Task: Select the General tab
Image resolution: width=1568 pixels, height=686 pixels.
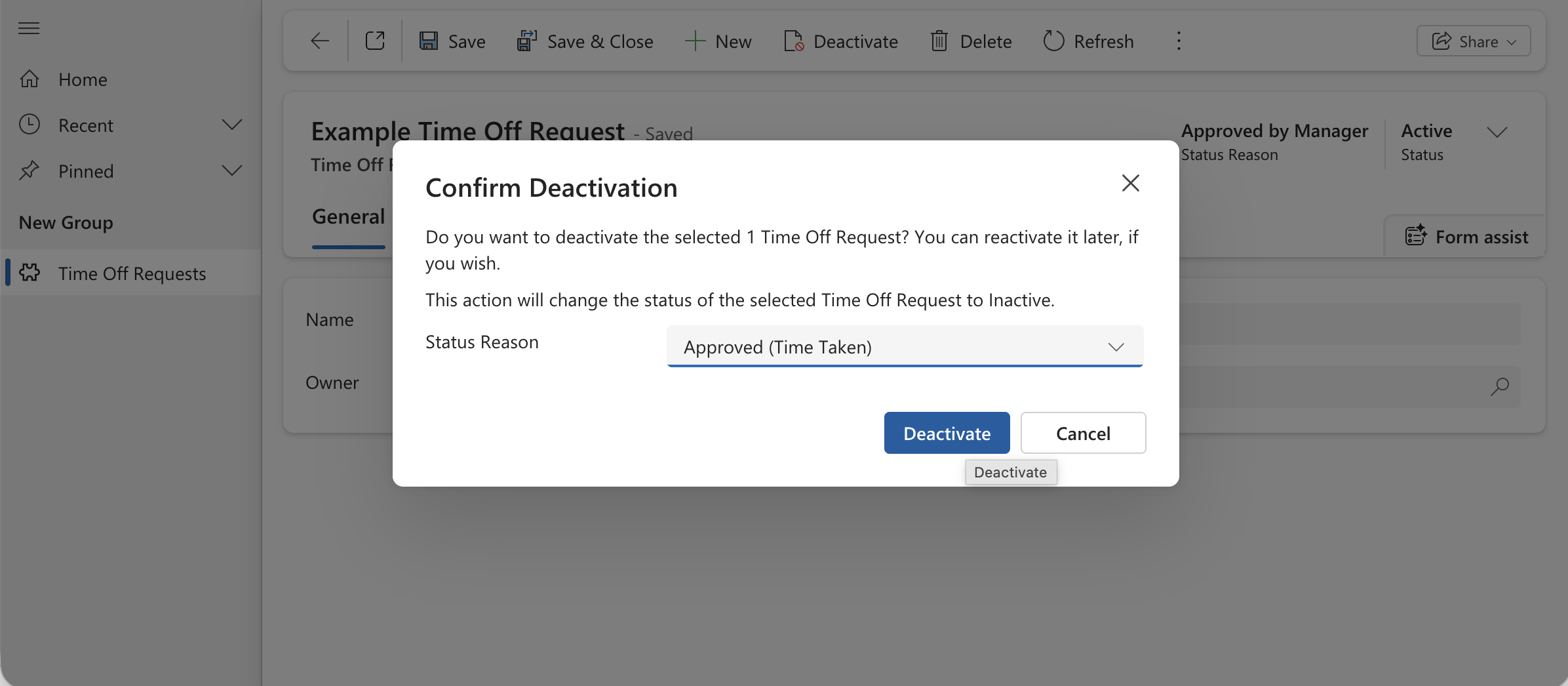Action: (348, 216)
